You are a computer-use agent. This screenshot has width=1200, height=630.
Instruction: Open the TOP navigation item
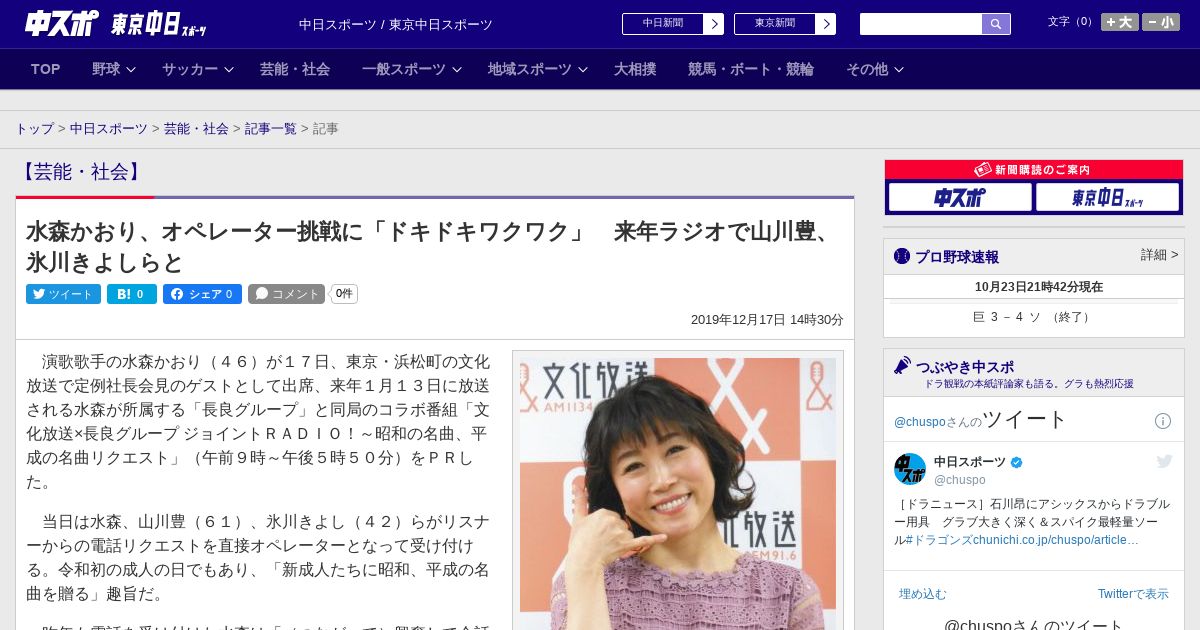[x=46, y=69]
